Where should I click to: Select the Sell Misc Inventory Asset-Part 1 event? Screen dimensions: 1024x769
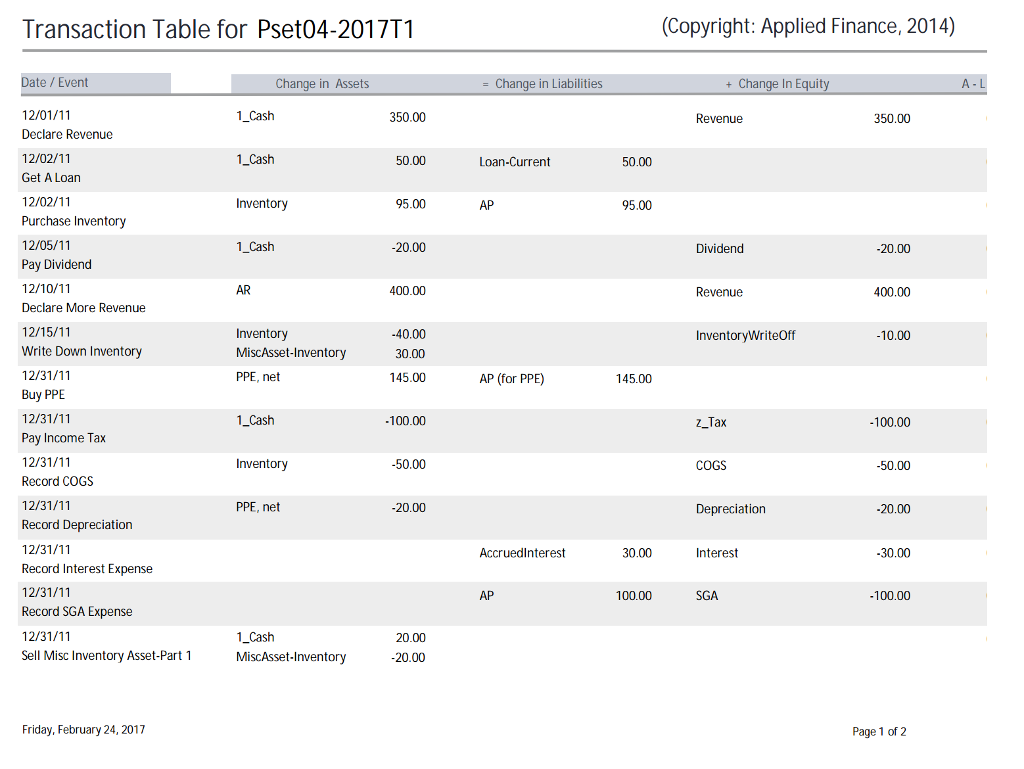106,656
